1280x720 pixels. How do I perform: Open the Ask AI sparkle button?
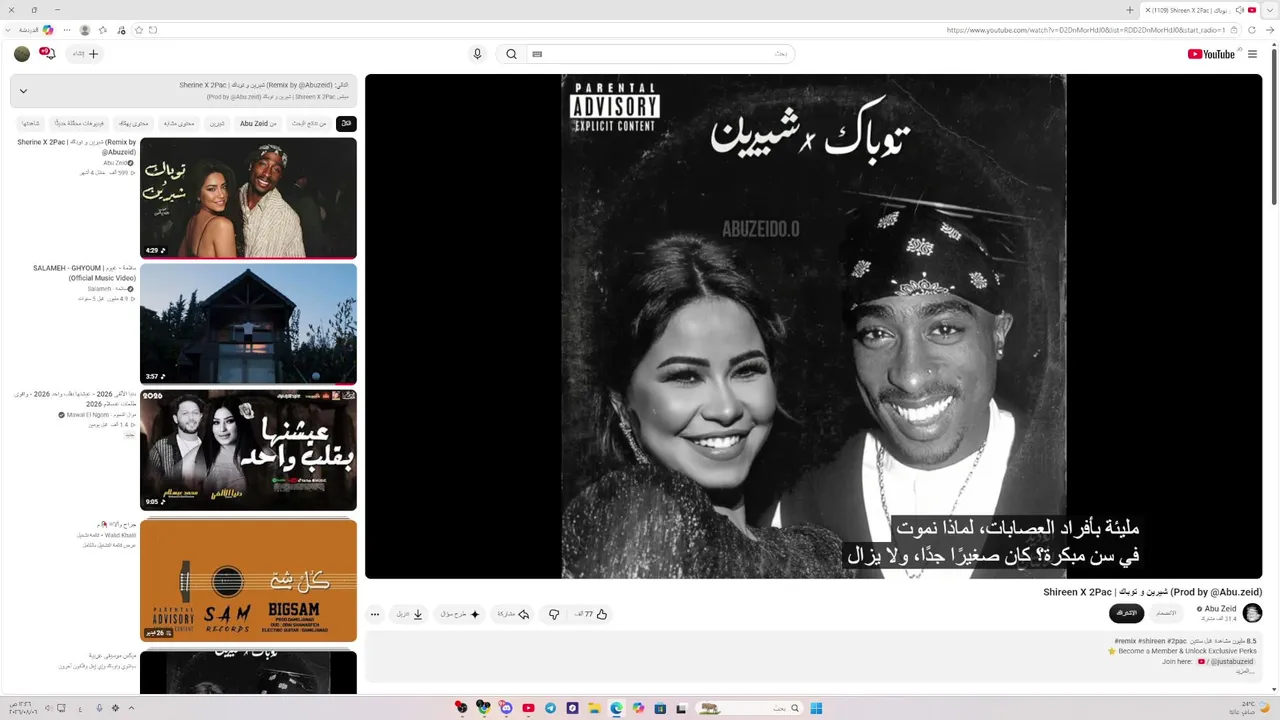coord(461,614)
